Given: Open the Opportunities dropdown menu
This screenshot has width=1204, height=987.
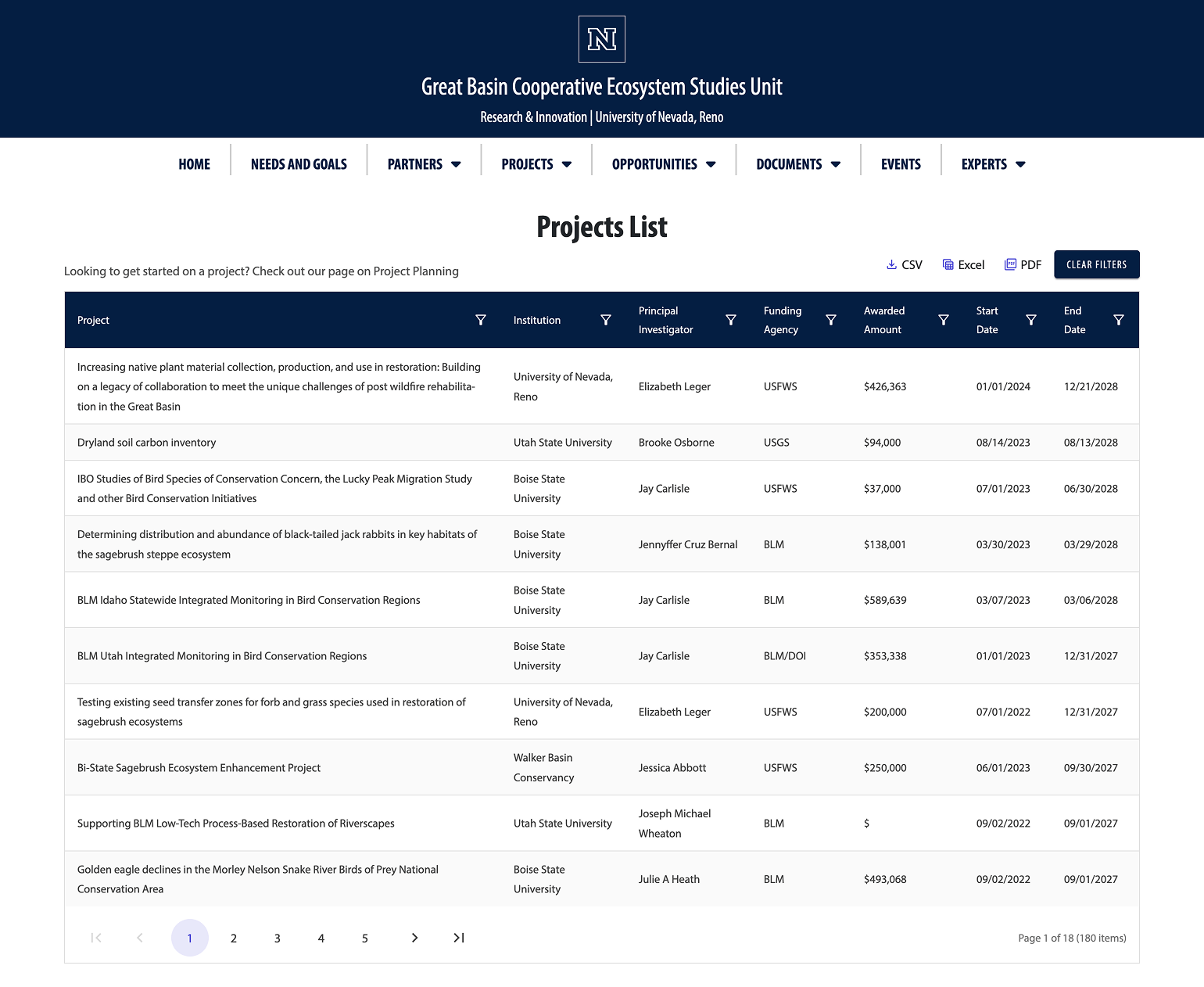Looking at the screenshot, I should click(662, 164).
